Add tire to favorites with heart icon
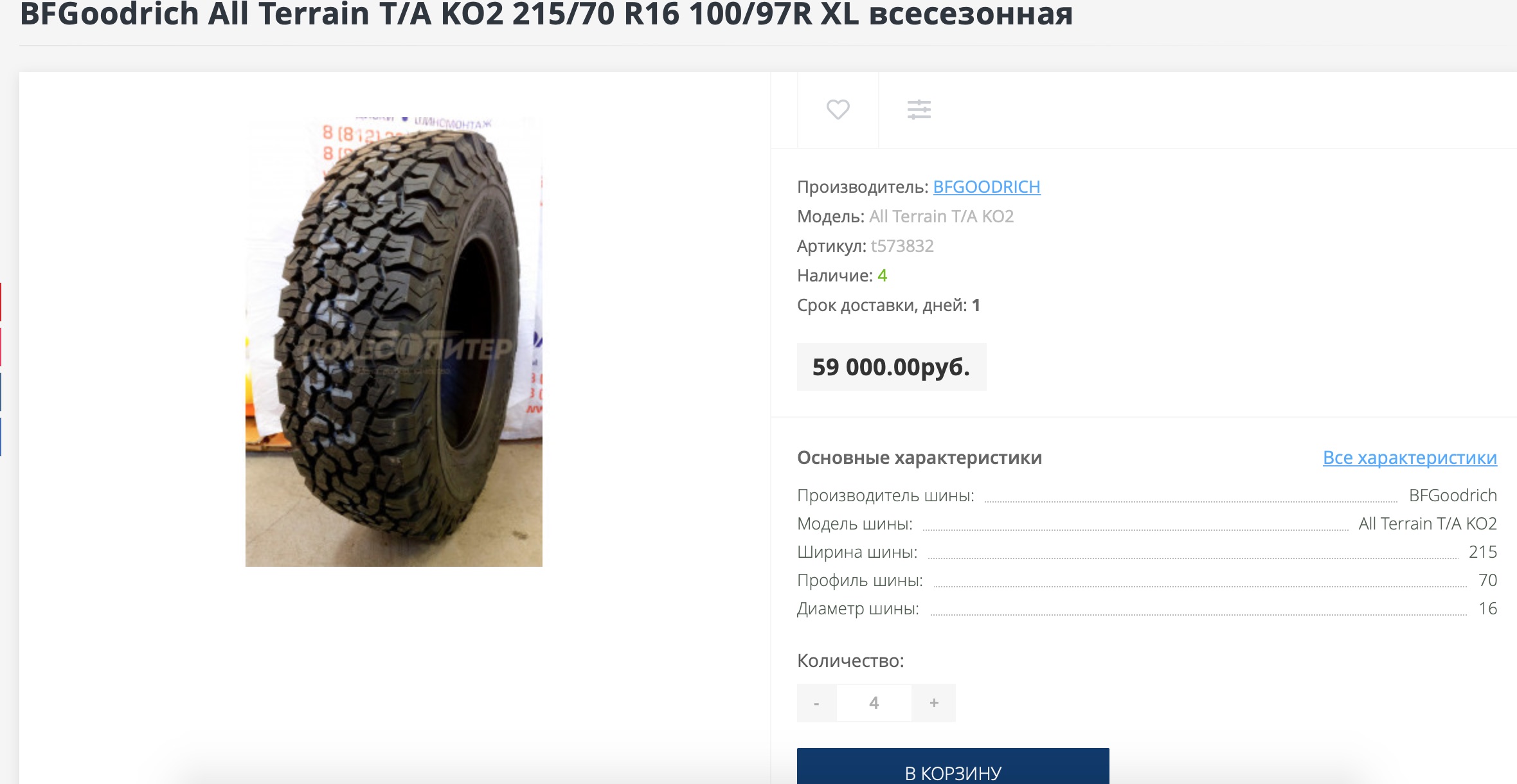Image resolution: width=1517 pixels, height=784 pixels. (838, 109)
